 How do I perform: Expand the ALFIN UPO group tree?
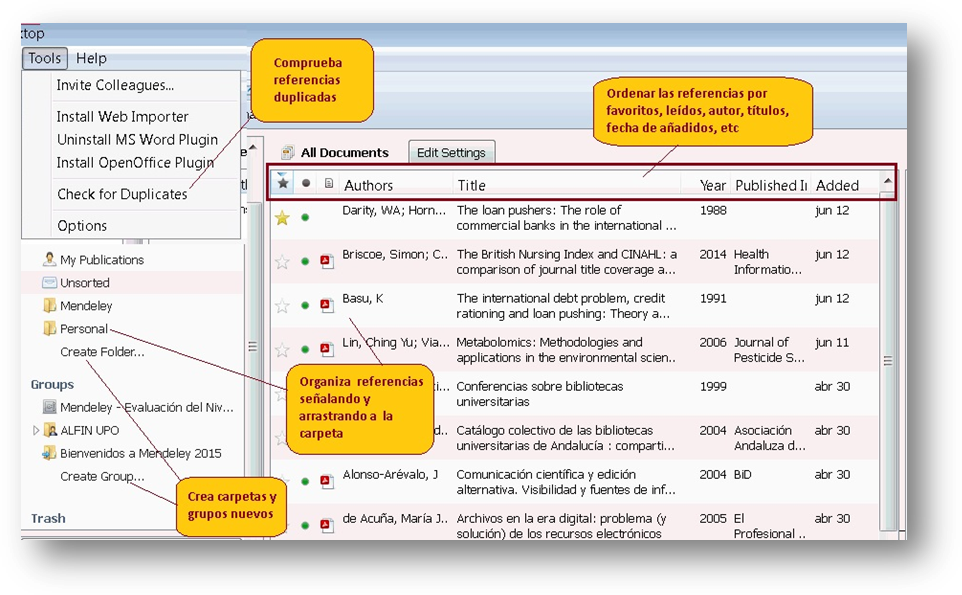[36, 430]
